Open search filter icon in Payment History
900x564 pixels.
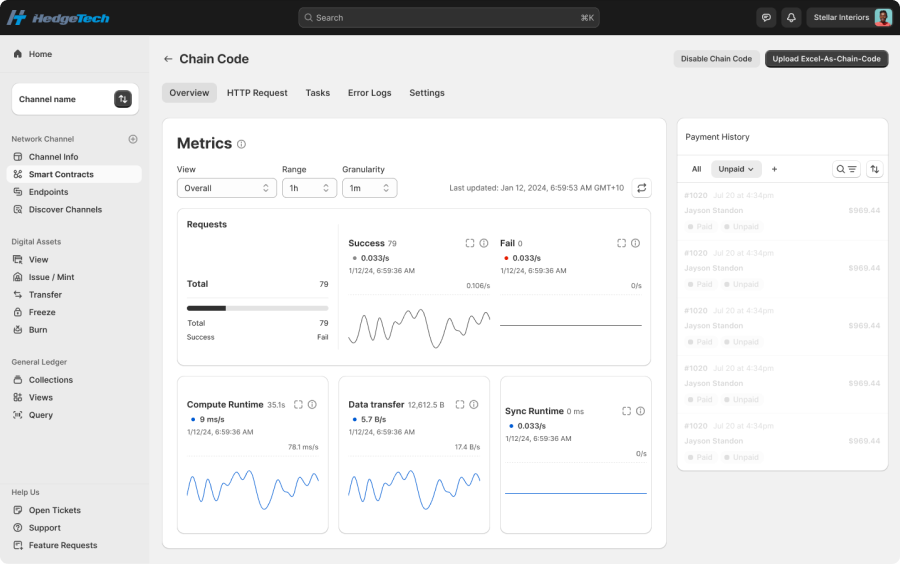click(x=846, y=169)
